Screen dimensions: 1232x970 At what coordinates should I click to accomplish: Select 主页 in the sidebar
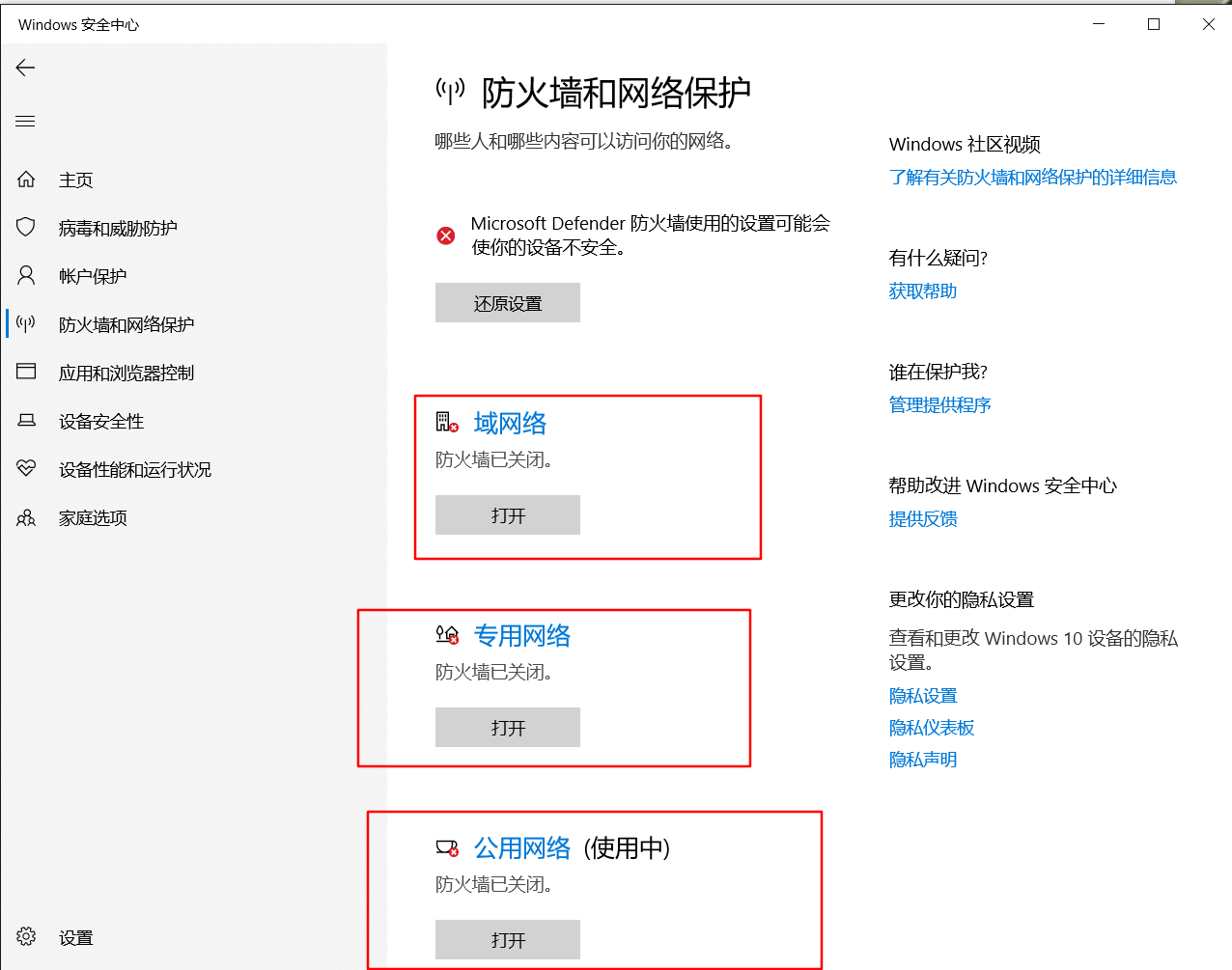pos(76,180)
